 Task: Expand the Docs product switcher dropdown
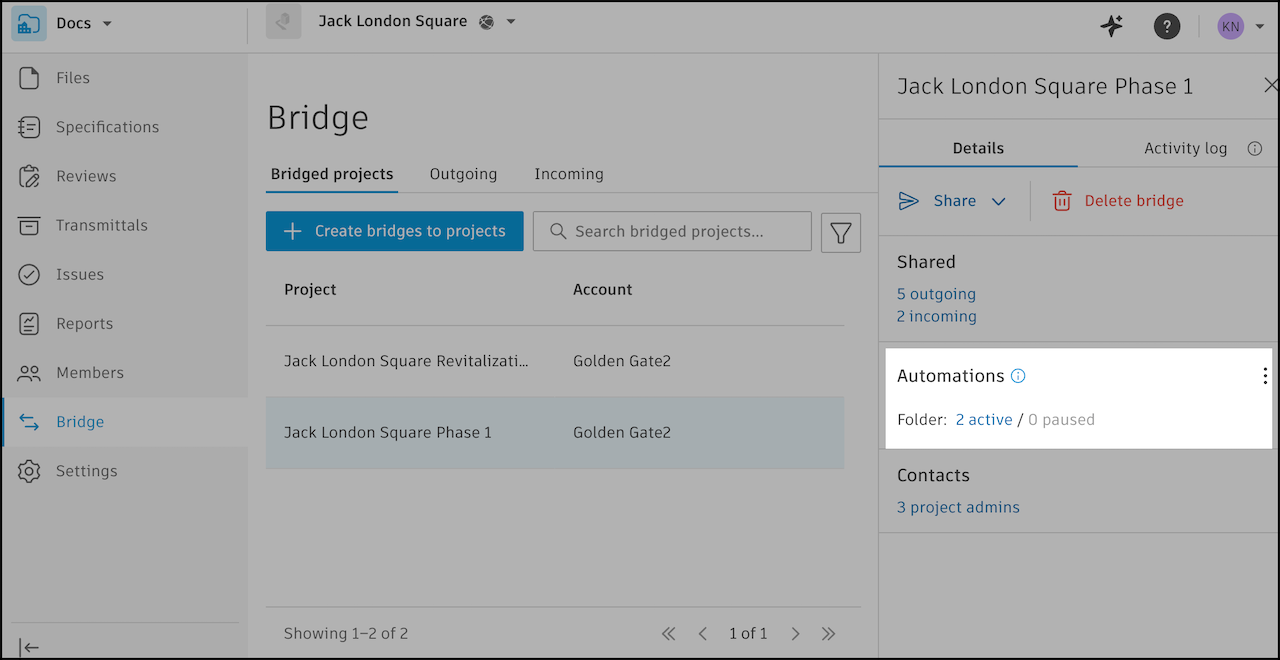[107, 23]
